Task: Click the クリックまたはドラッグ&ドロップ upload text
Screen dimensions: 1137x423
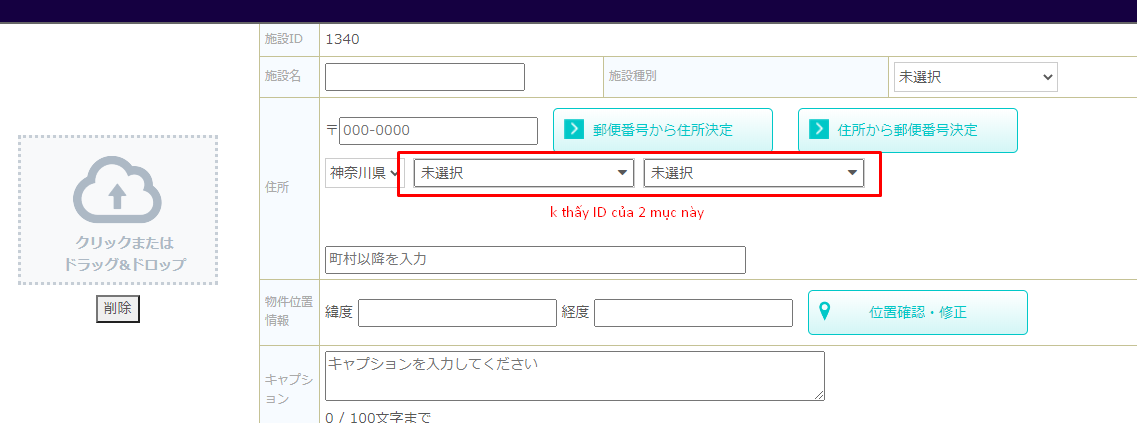Action: [117, 254]
